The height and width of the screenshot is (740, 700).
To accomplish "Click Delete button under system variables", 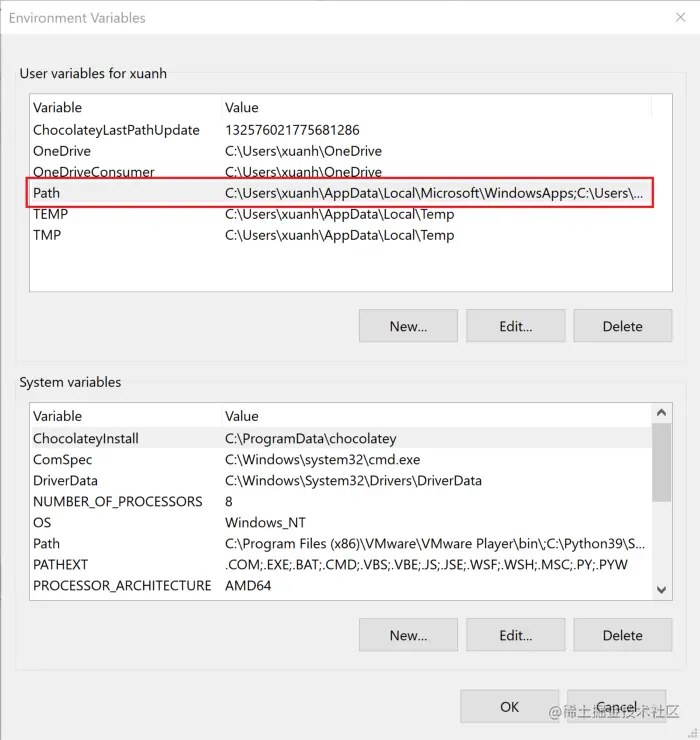I will click(x=623, y=635).
